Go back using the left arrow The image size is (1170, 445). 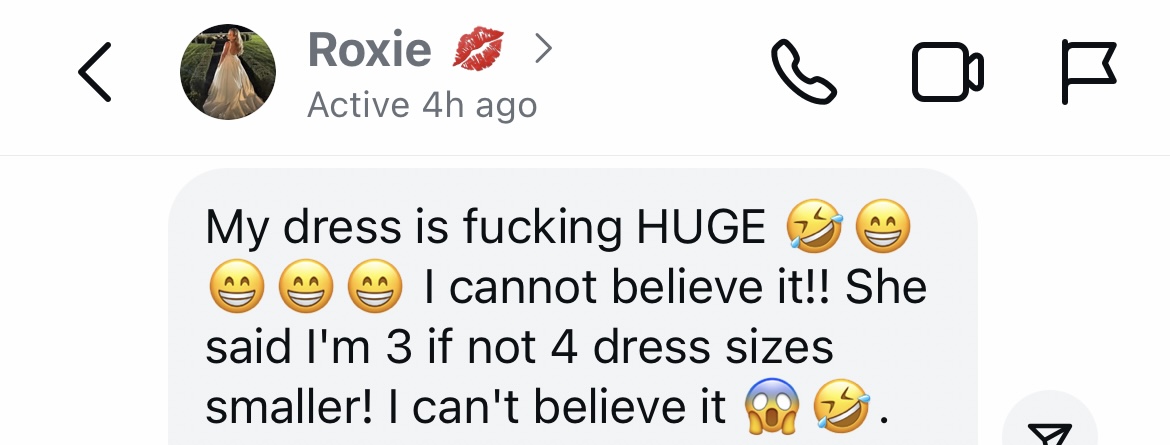(95, 72)
